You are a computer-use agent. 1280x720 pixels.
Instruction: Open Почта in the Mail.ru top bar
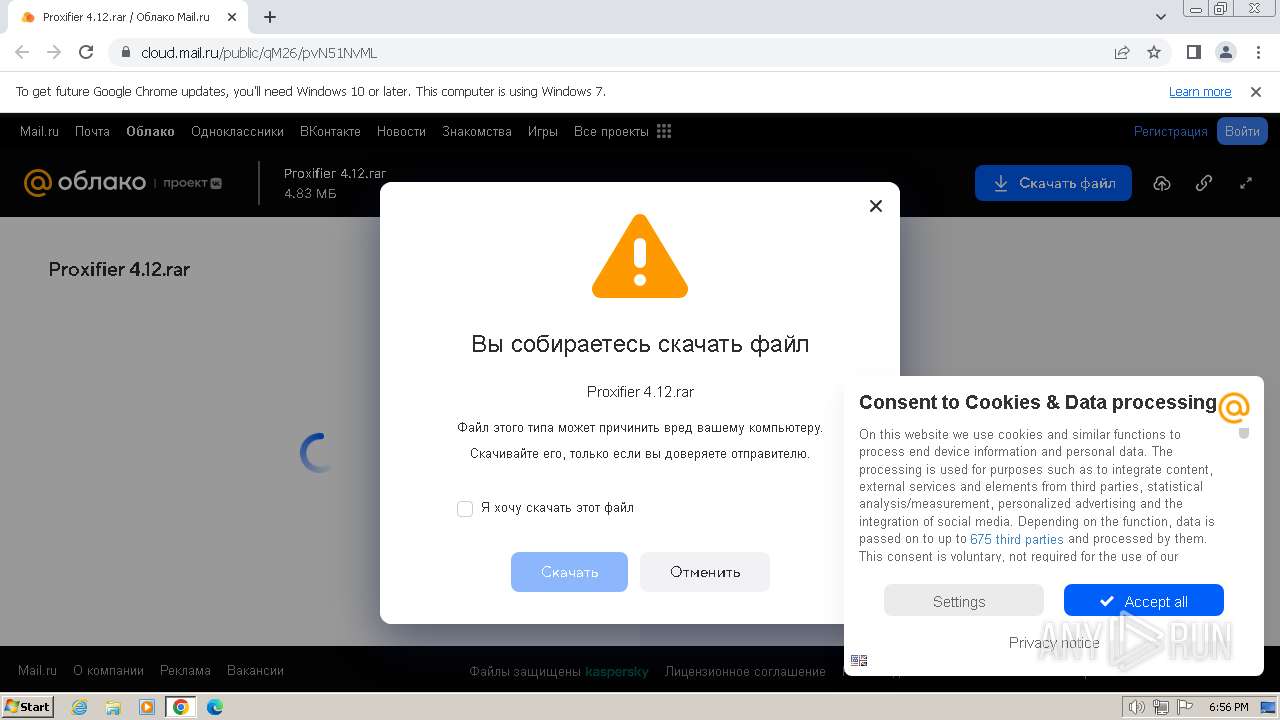(x=92, y=131)
